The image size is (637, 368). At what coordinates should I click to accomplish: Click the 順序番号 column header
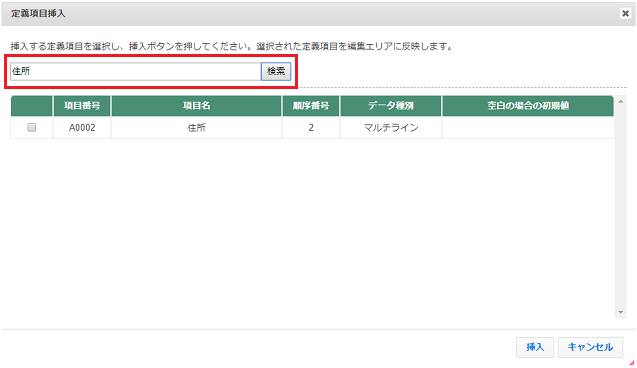pos(311,106)
